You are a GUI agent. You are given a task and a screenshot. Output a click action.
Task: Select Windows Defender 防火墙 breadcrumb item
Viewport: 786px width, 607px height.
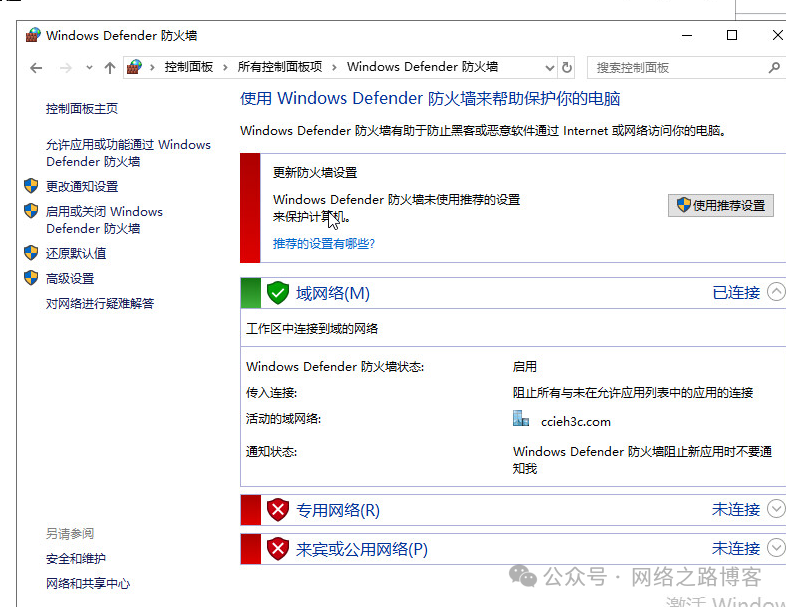[422, 67]
